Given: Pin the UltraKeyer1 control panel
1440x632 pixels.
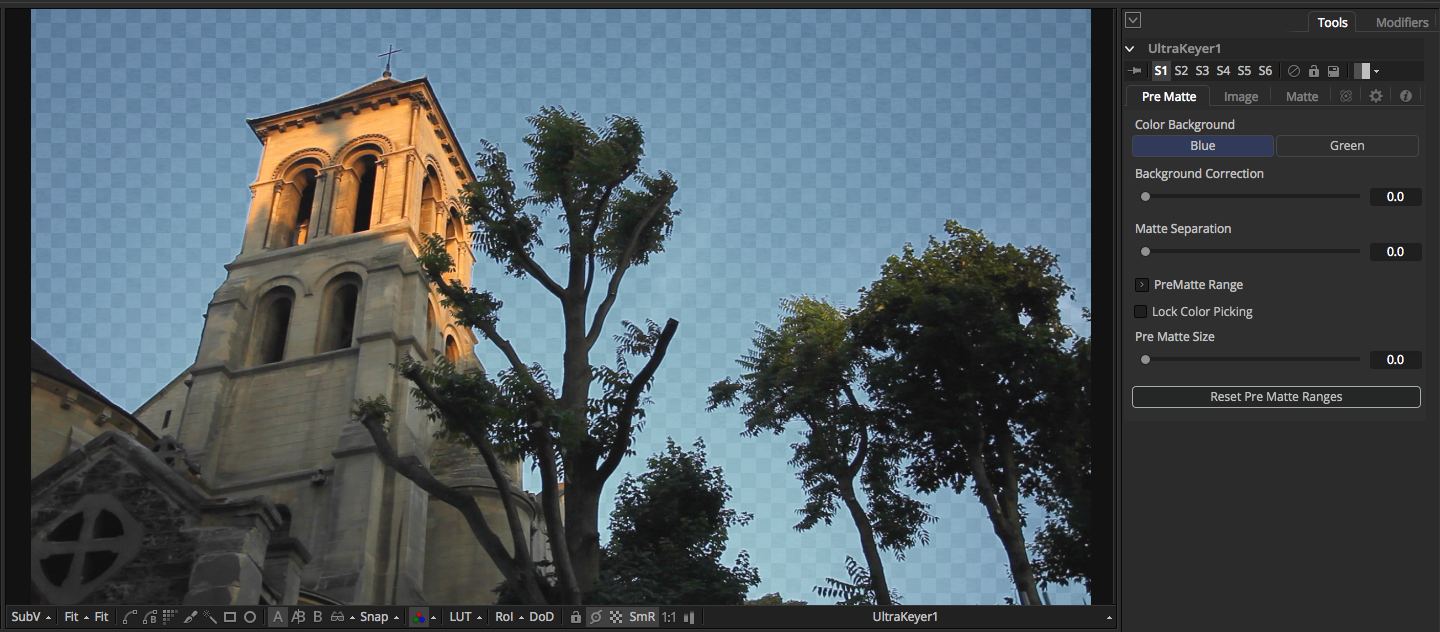Looking at the screenshot, I should coord(1134,70).
